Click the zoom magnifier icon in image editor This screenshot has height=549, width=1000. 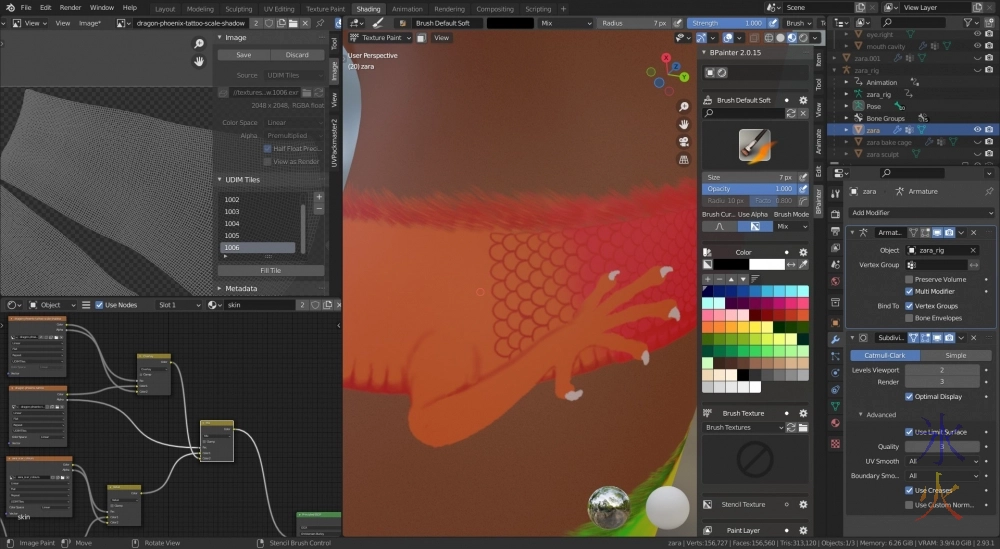tap(199, 43)
